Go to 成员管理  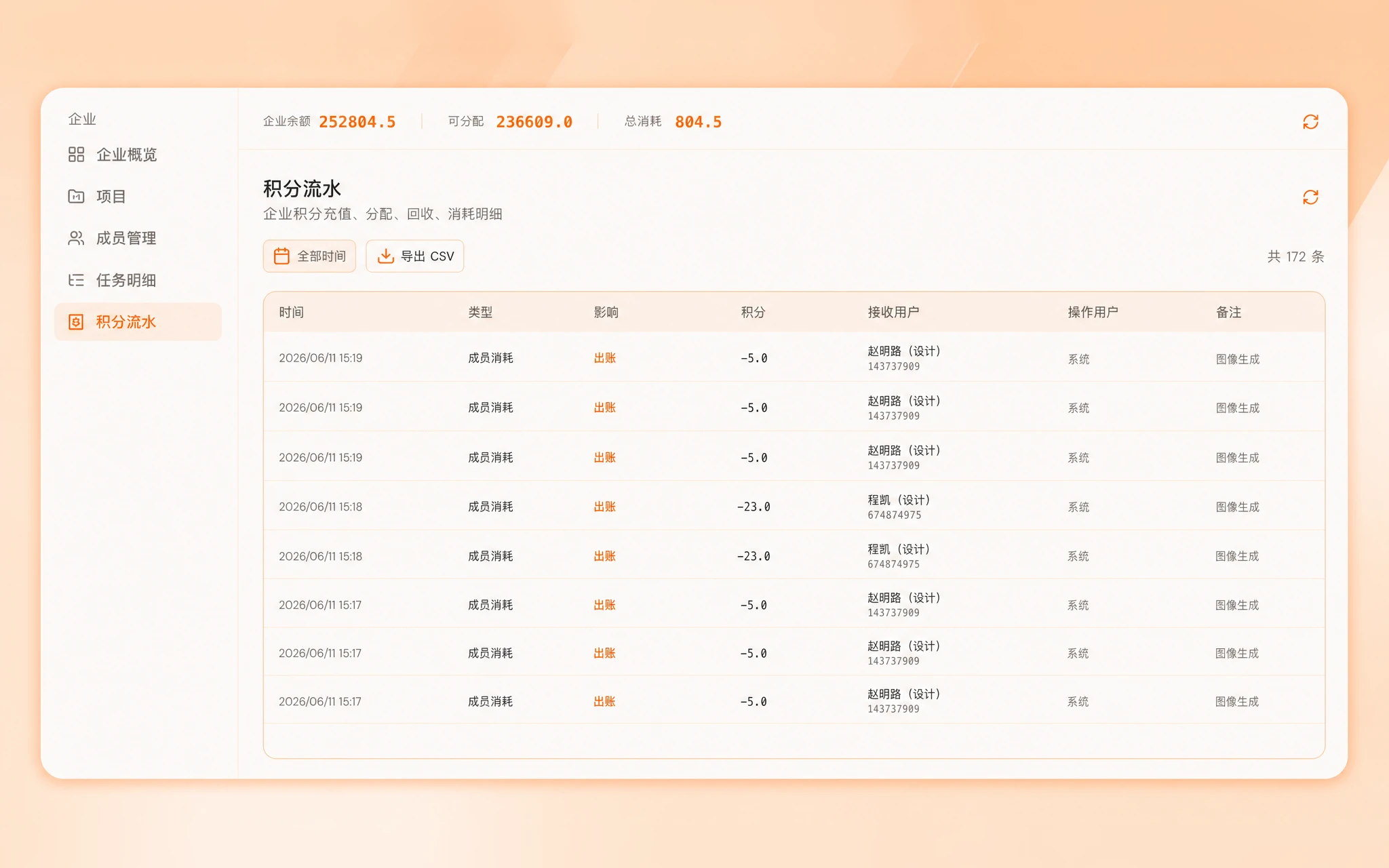tap(126, 238)
